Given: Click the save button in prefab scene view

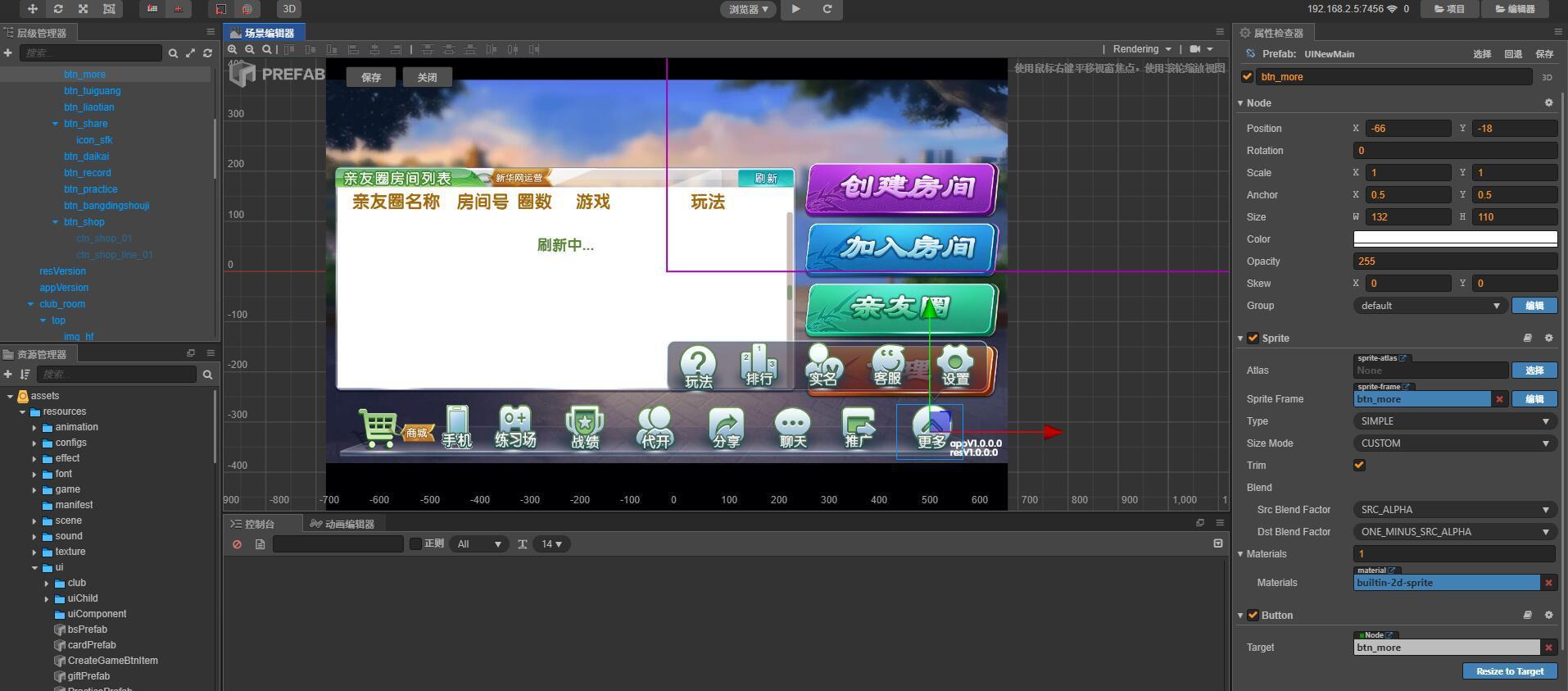Looking at the screenshot, I should [x=371, y=77].
